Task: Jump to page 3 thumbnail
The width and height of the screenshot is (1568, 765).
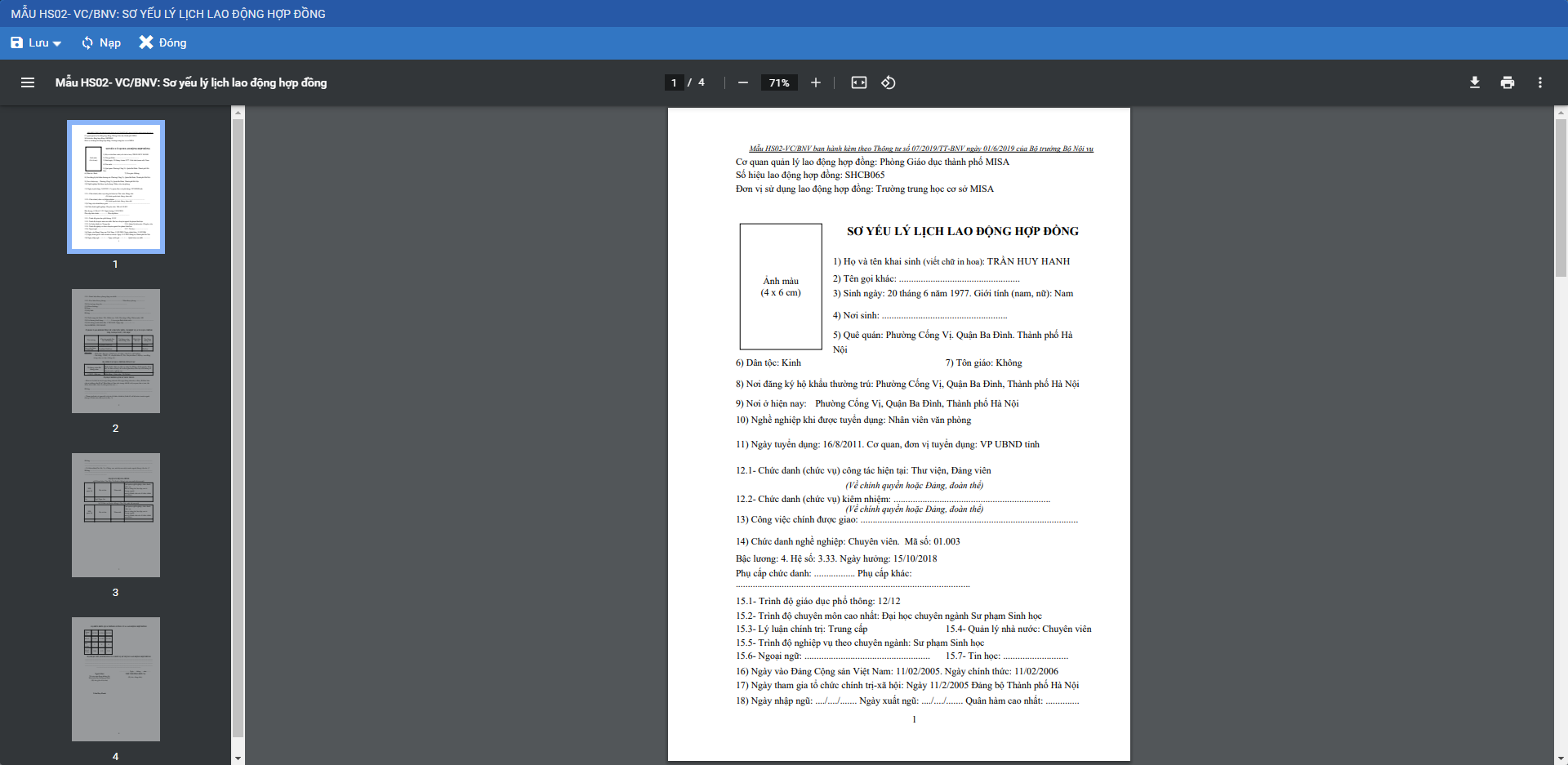Action: (116, 515)
